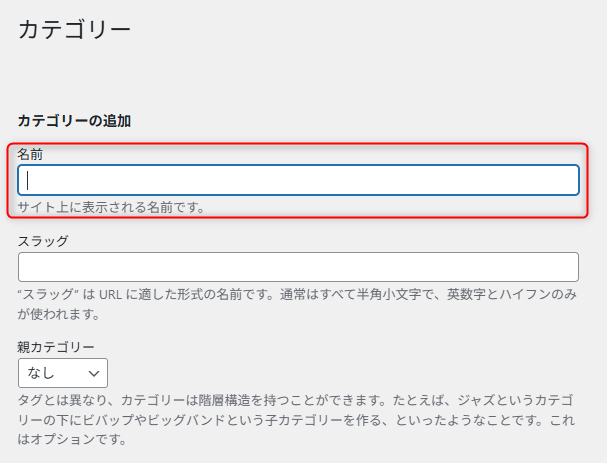
Task: Click the 名前 field label
Action: (x=30, y=154)
